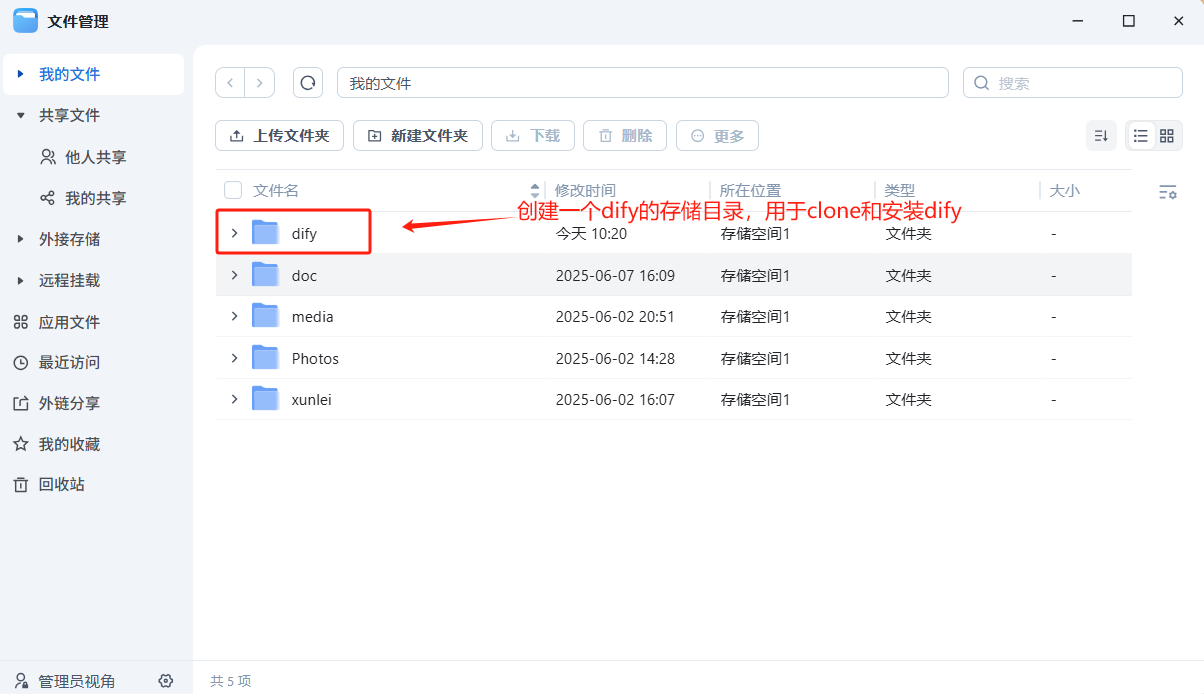
Task: Go back using the navigation arrow
Action: (230, 82)
